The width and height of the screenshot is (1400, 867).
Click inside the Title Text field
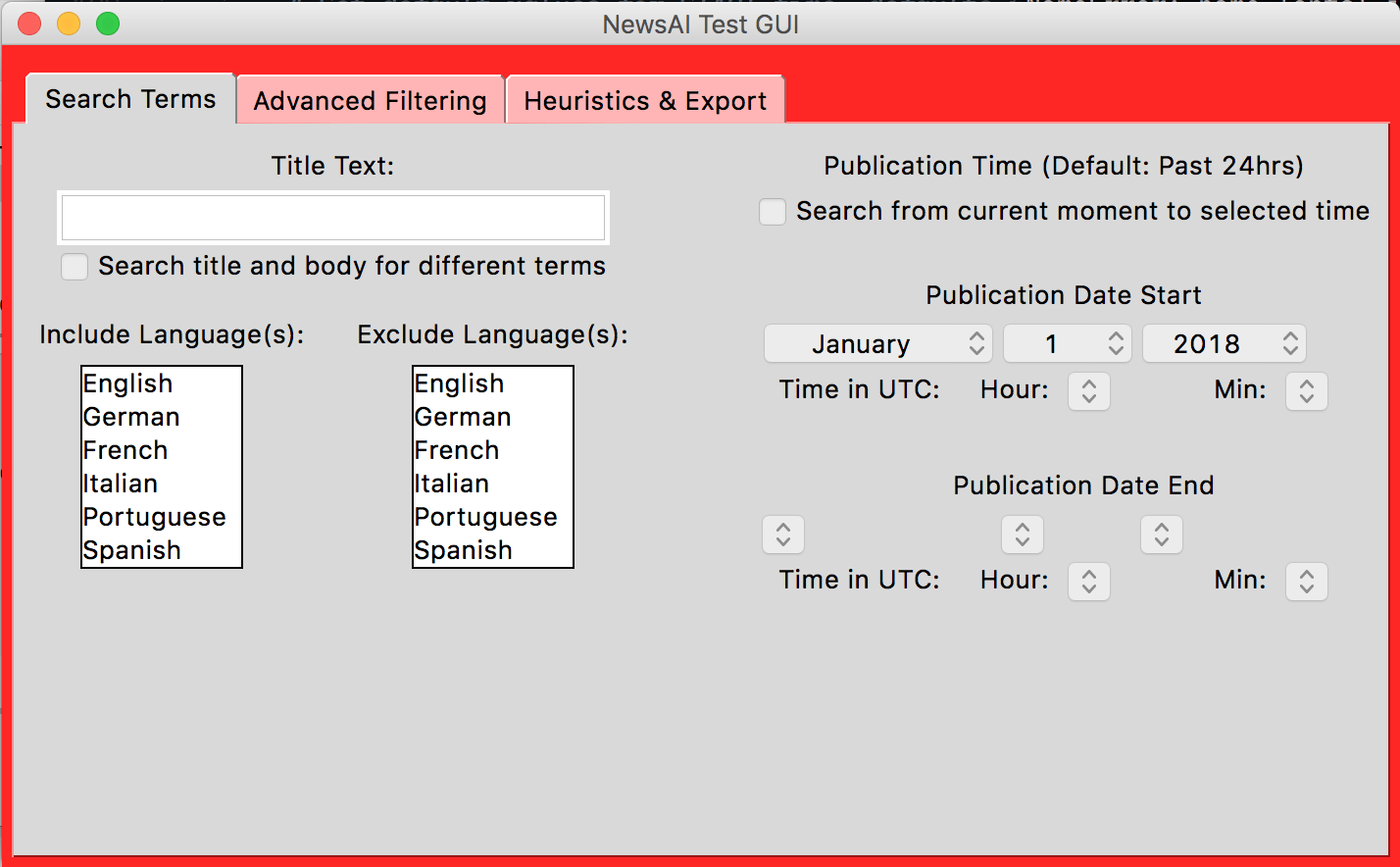333,217
